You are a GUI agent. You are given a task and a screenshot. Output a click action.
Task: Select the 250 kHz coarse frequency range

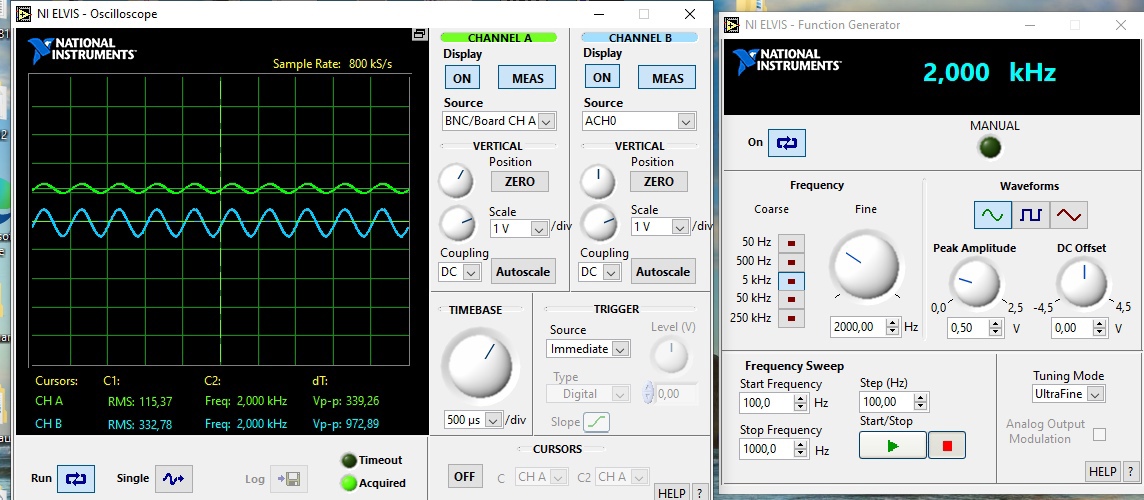point(792,318)
